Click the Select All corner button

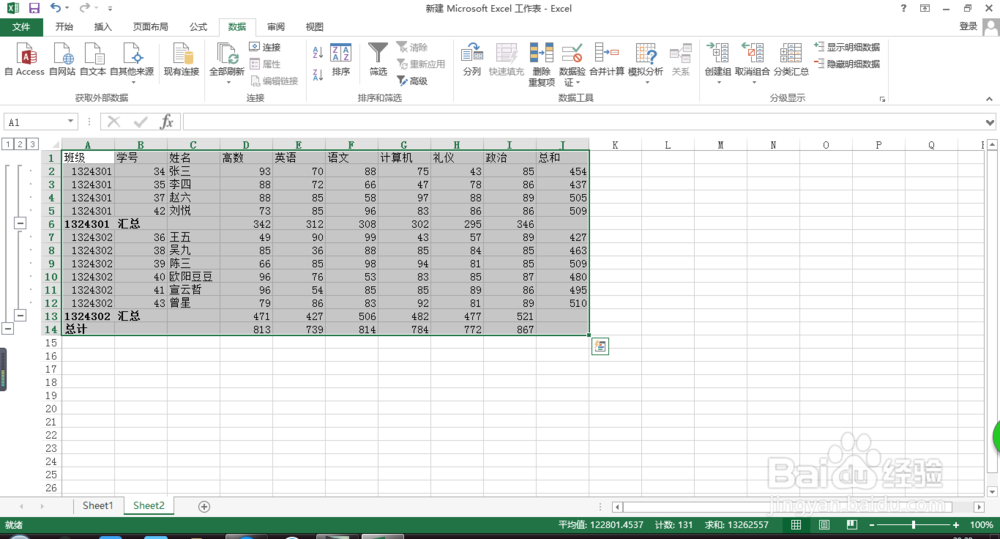(52, 144)
